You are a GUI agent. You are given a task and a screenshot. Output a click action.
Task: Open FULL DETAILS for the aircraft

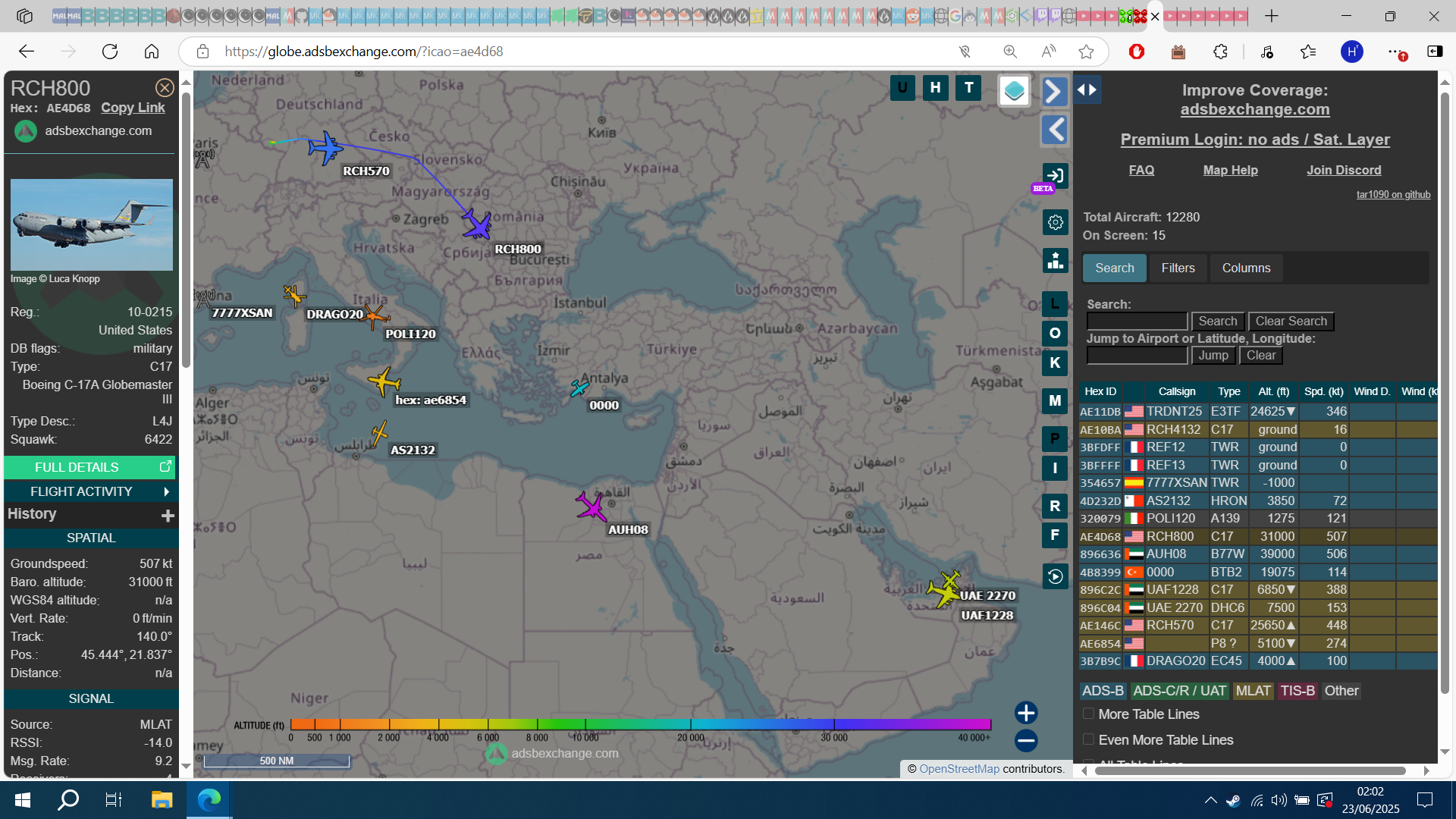(x=89, y=467)
